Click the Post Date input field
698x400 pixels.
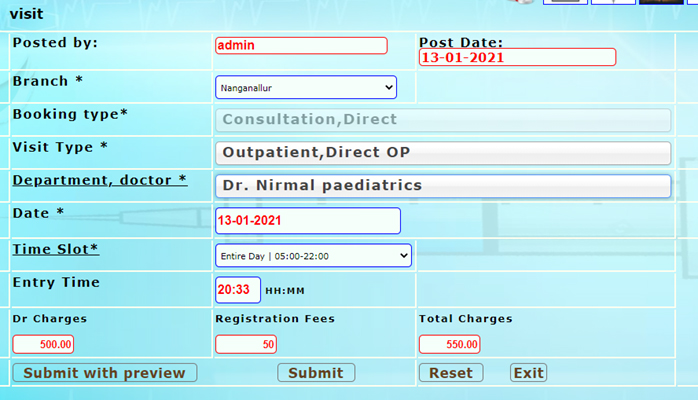pyautogui.click(x=516, y=58)
